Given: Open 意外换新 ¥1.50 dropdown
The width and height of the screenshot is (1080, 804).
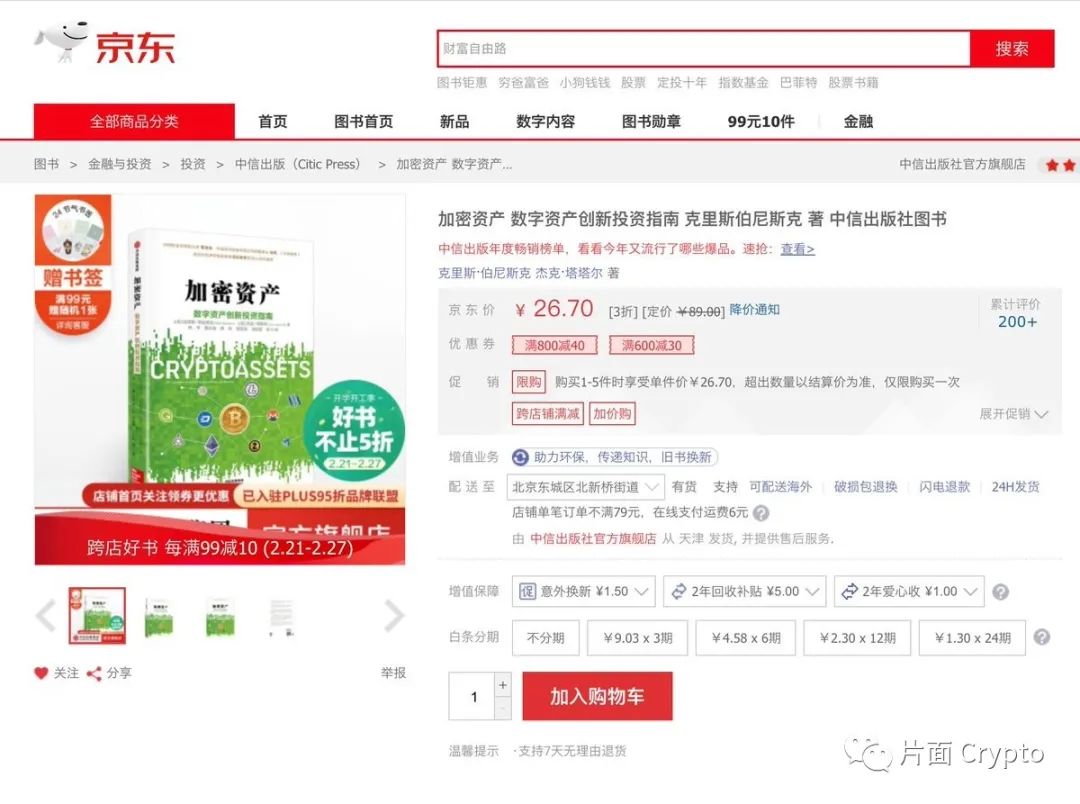Looking at the screenshot, I should pos(583,591).
